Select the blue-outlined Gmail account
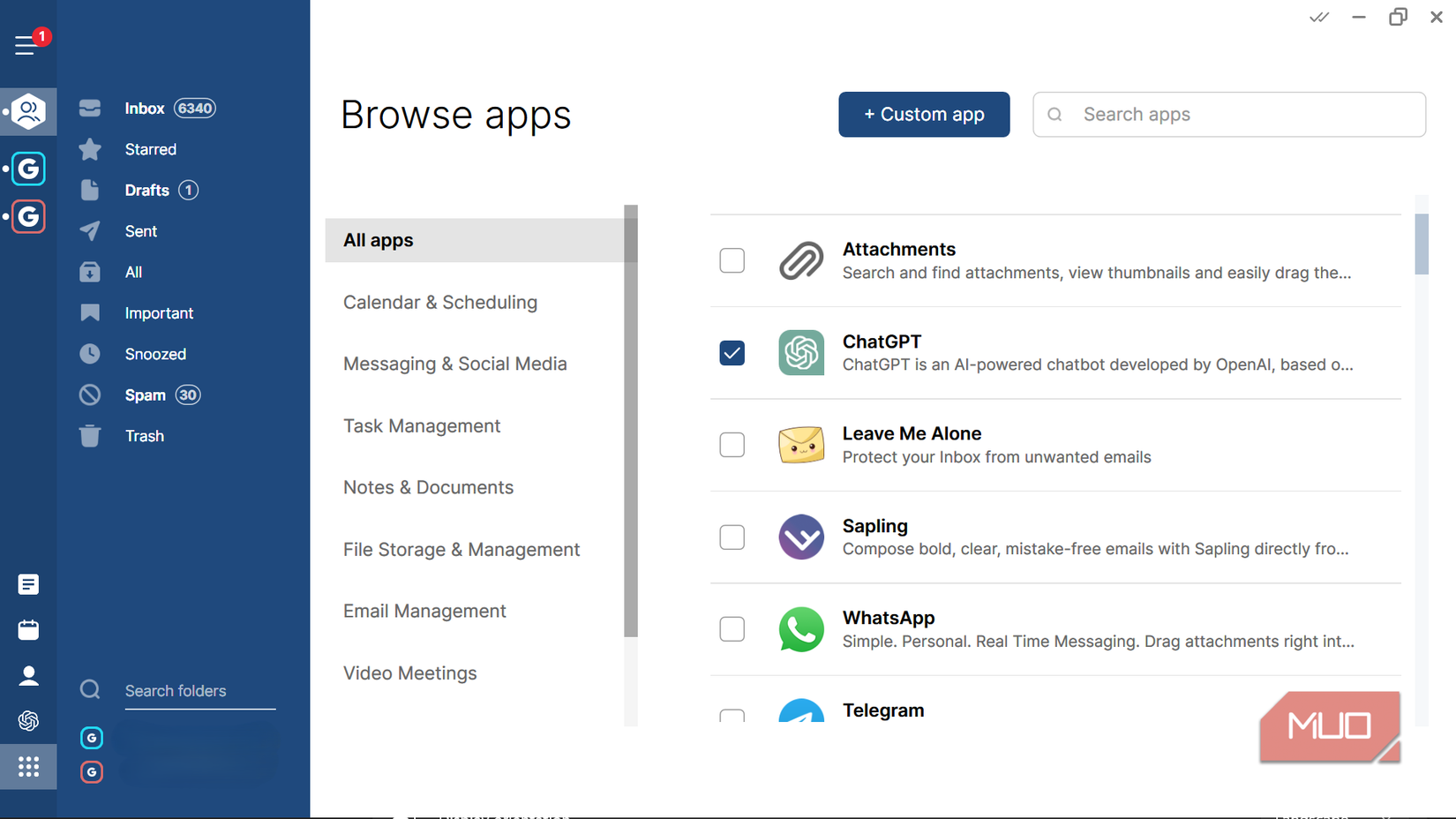The image size is (1456, 819). click(28, 169)
